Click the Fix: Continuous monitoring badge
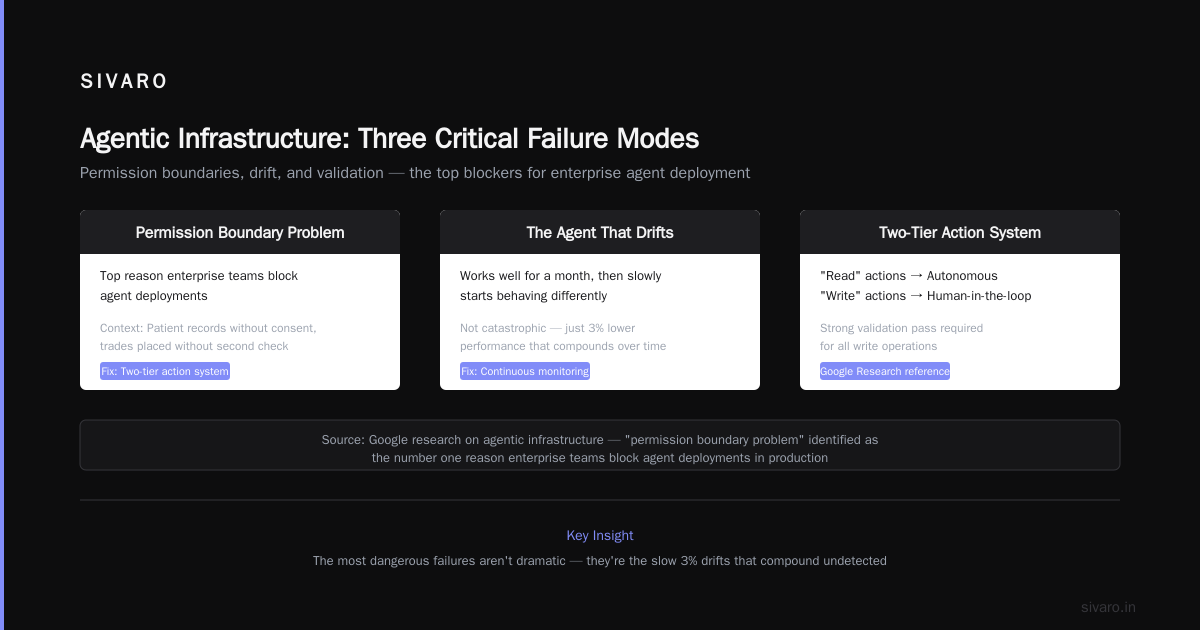1200x630 pixels. click(x=525, y=371)
